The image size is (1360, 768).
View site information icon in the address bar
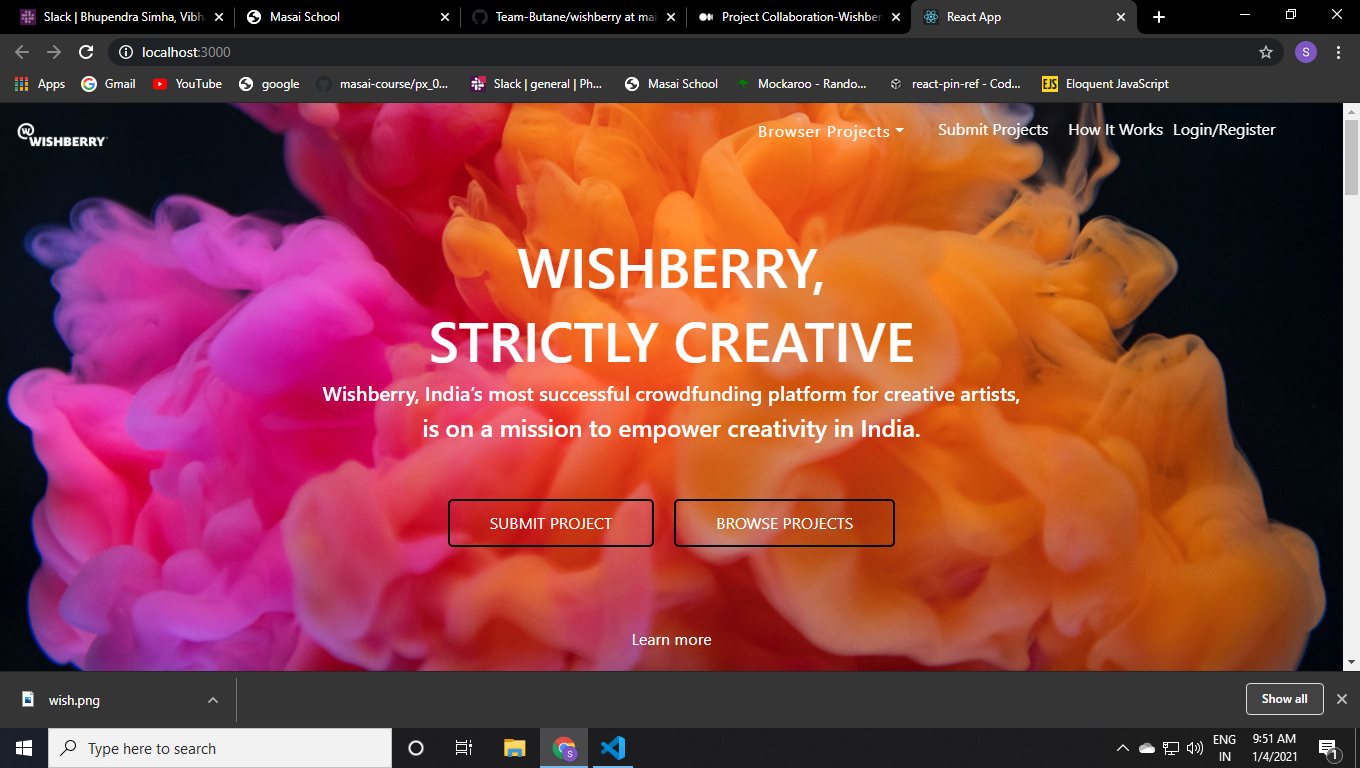126,52
